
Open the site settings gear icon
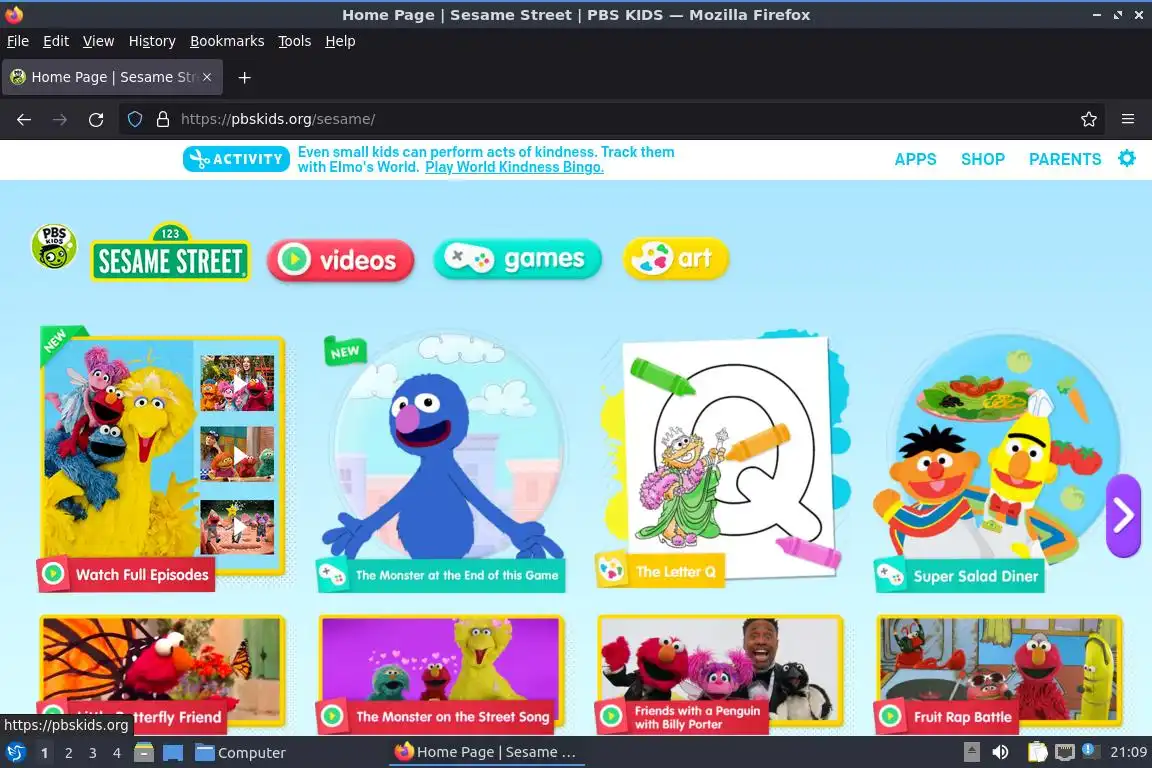point(1126,158)
